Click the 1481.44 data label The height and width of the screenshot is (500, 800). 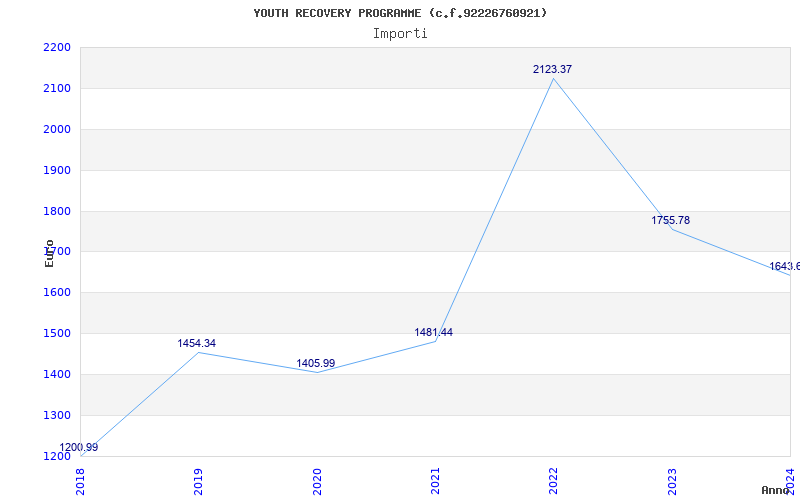click(433, 333)
